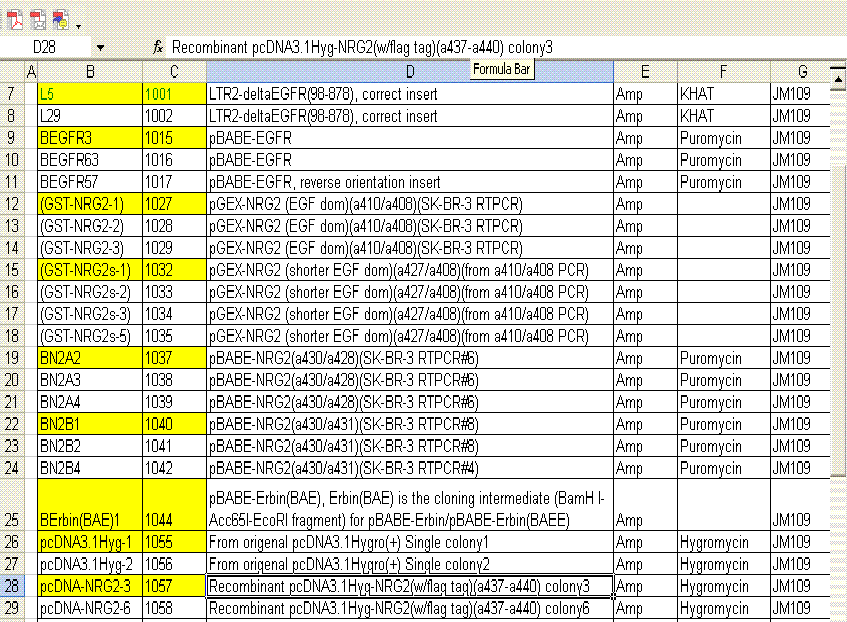Click 'JM109' cell in row 12

(x=800, y=204)
